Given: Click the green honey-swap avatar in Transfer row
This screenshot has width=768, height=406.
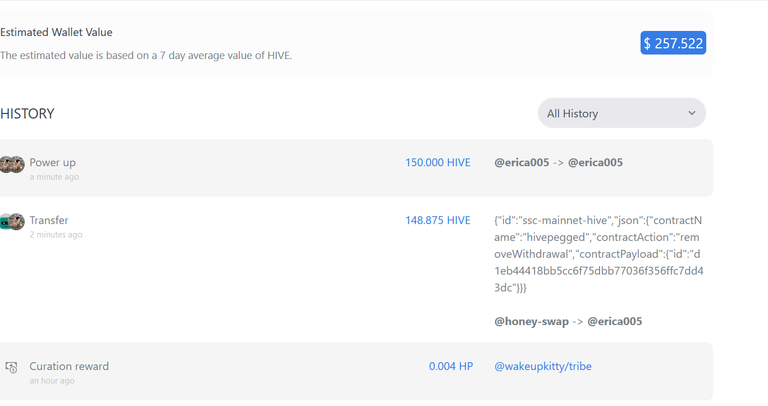Looking at the screenshot, I should [4, 222].
